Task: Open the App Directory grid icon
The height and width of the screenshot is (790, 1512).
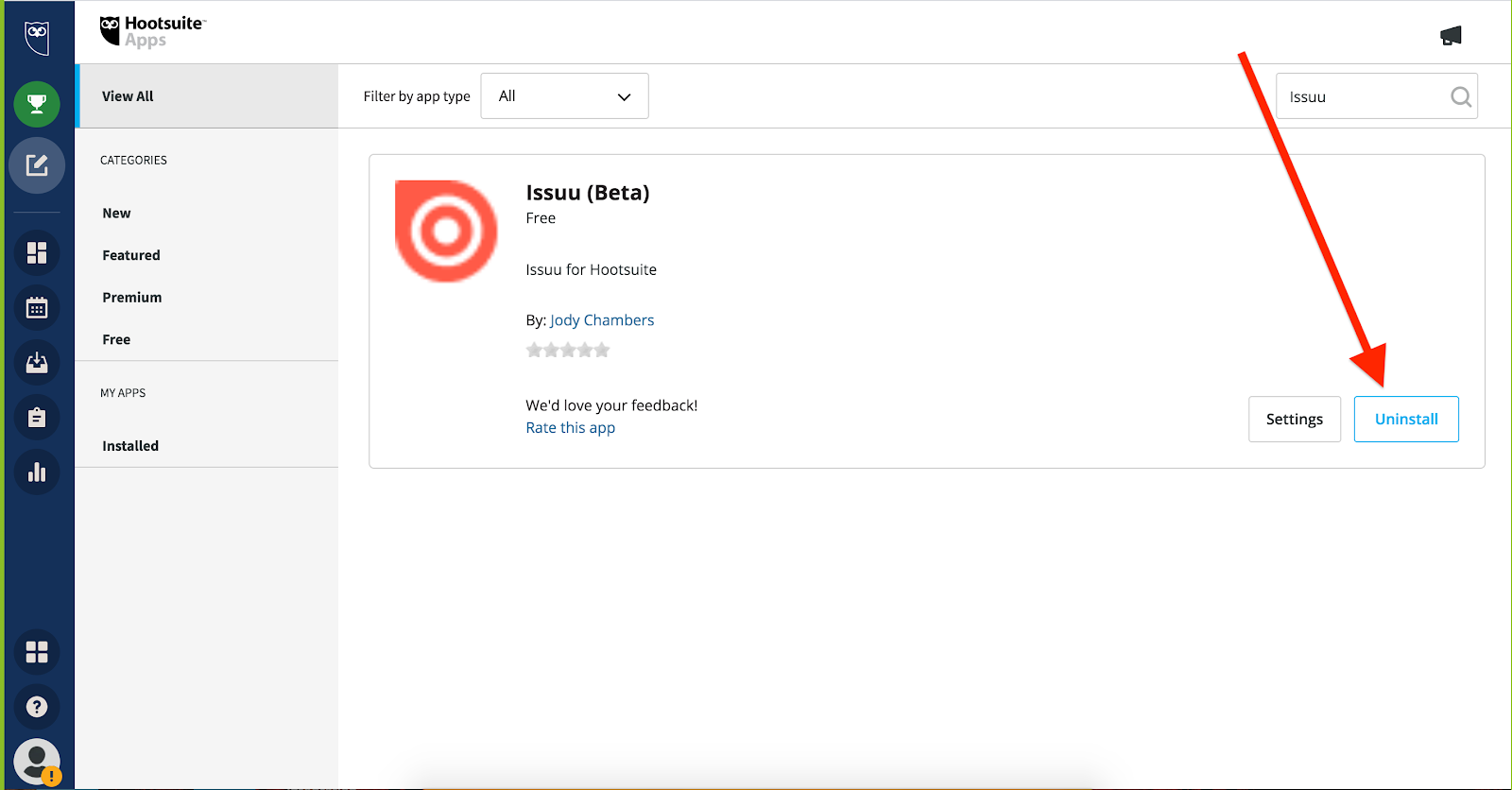Action: 37,652
